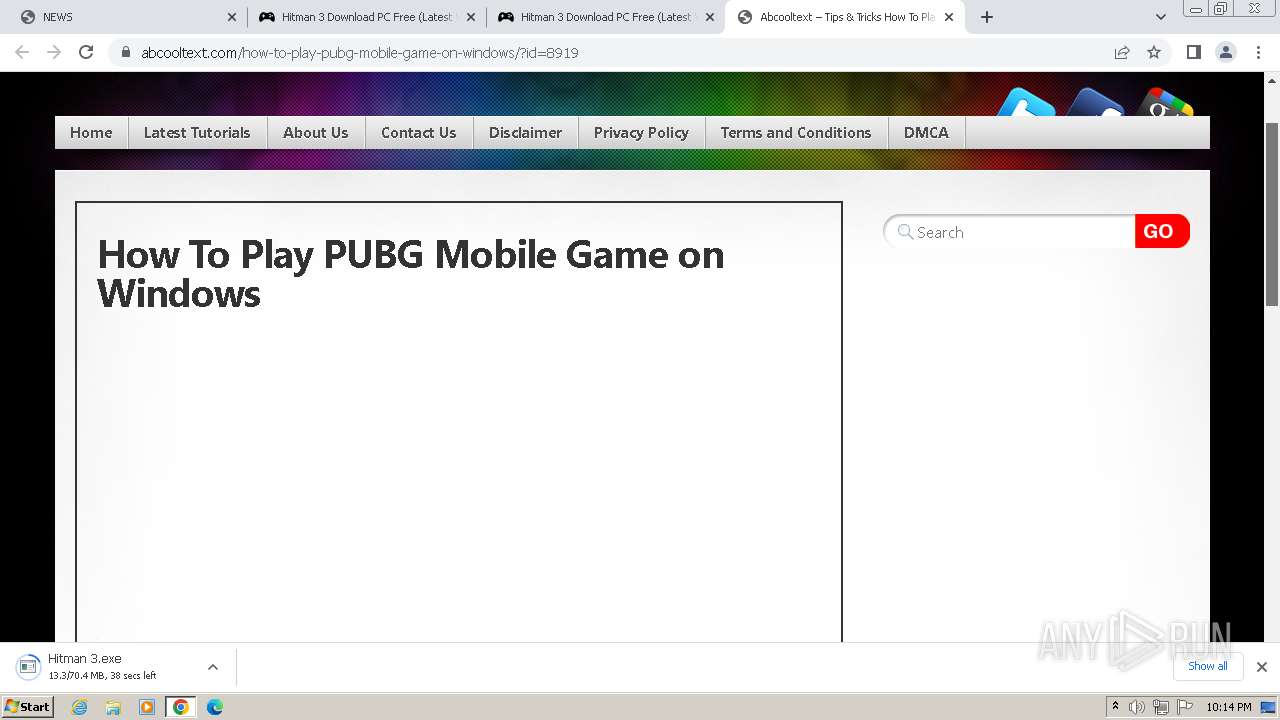This screenshot has width=1280, height=720.
Task: Open a new browser tab
Action: pyautogui.click(x=987, y=17)
